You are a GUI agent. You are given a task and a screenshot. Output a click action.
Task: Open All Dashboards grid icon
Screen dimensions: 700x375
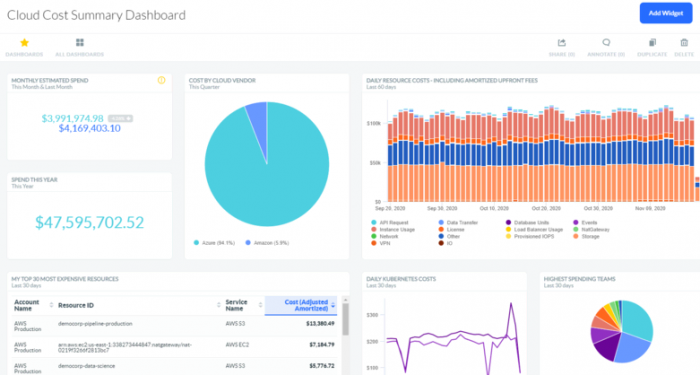[80, 43]
